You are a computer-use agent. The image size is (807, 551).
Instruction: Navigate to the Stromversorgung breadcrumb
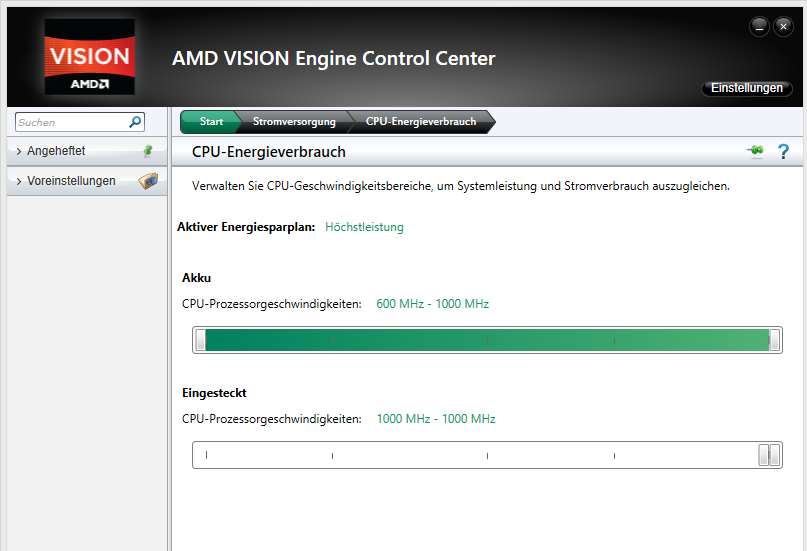[292, 122]
